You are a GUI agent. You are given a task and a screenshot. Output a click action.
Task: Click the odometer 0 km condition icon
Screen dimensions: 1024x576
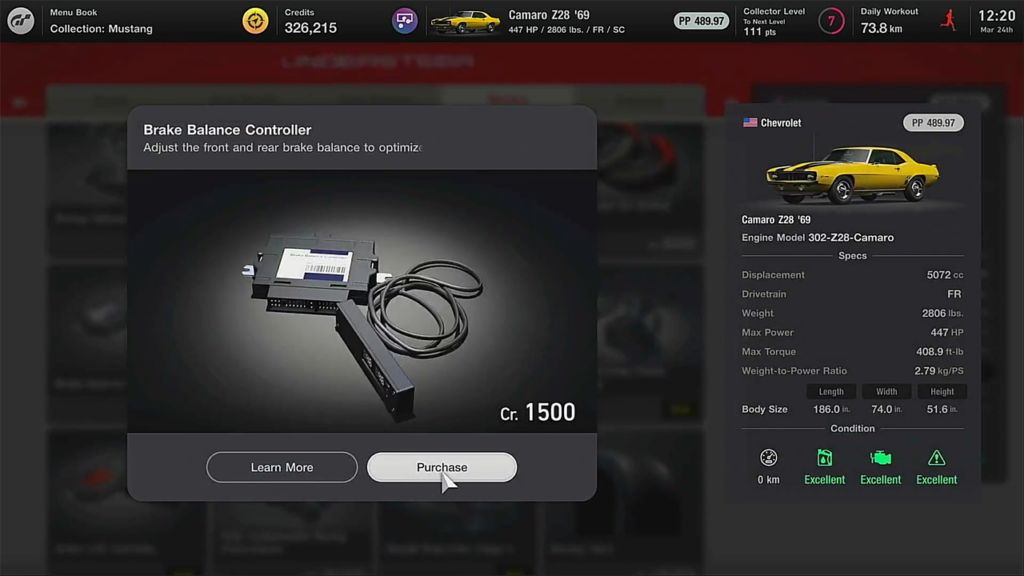[769, 458]
